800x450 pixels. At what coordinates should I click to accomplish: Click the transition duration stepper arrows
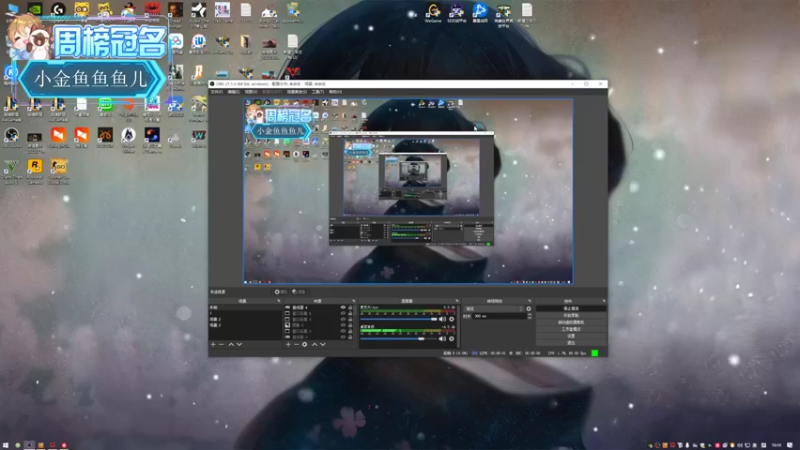pyautogui.click(x=529, y=316)
